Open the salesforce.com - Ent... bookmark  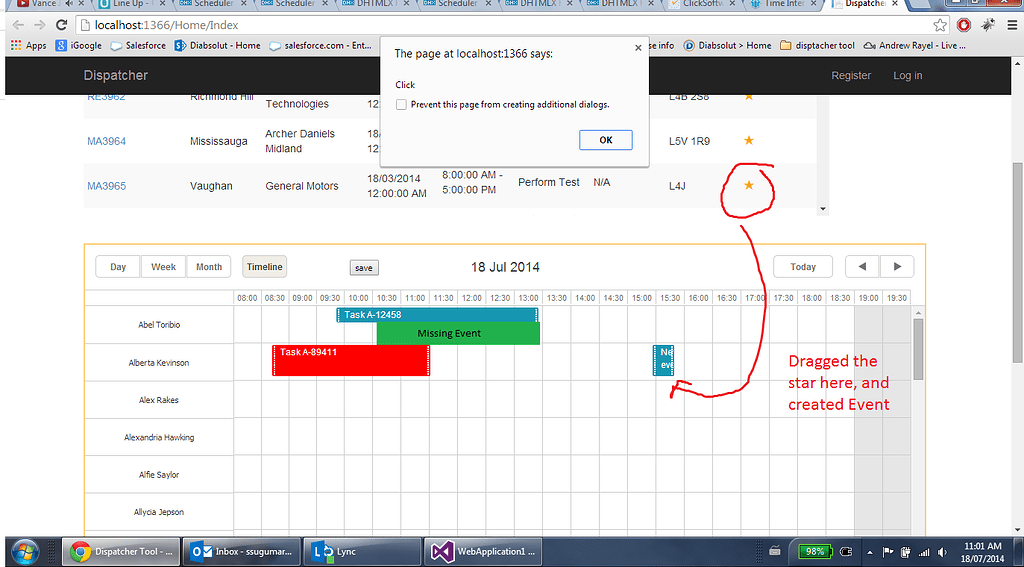(321, 46)
